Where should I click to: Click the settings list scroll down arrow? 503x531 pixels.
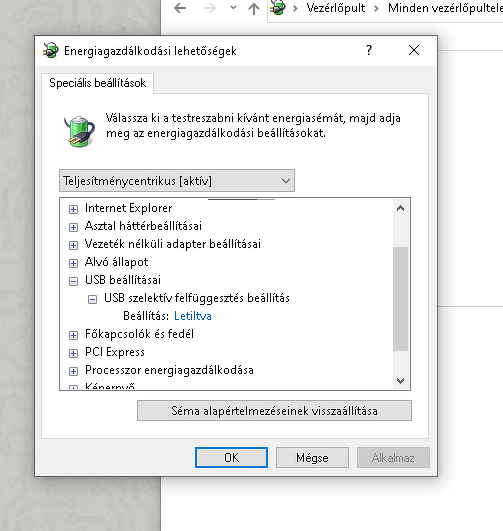[x=400, y=381]
